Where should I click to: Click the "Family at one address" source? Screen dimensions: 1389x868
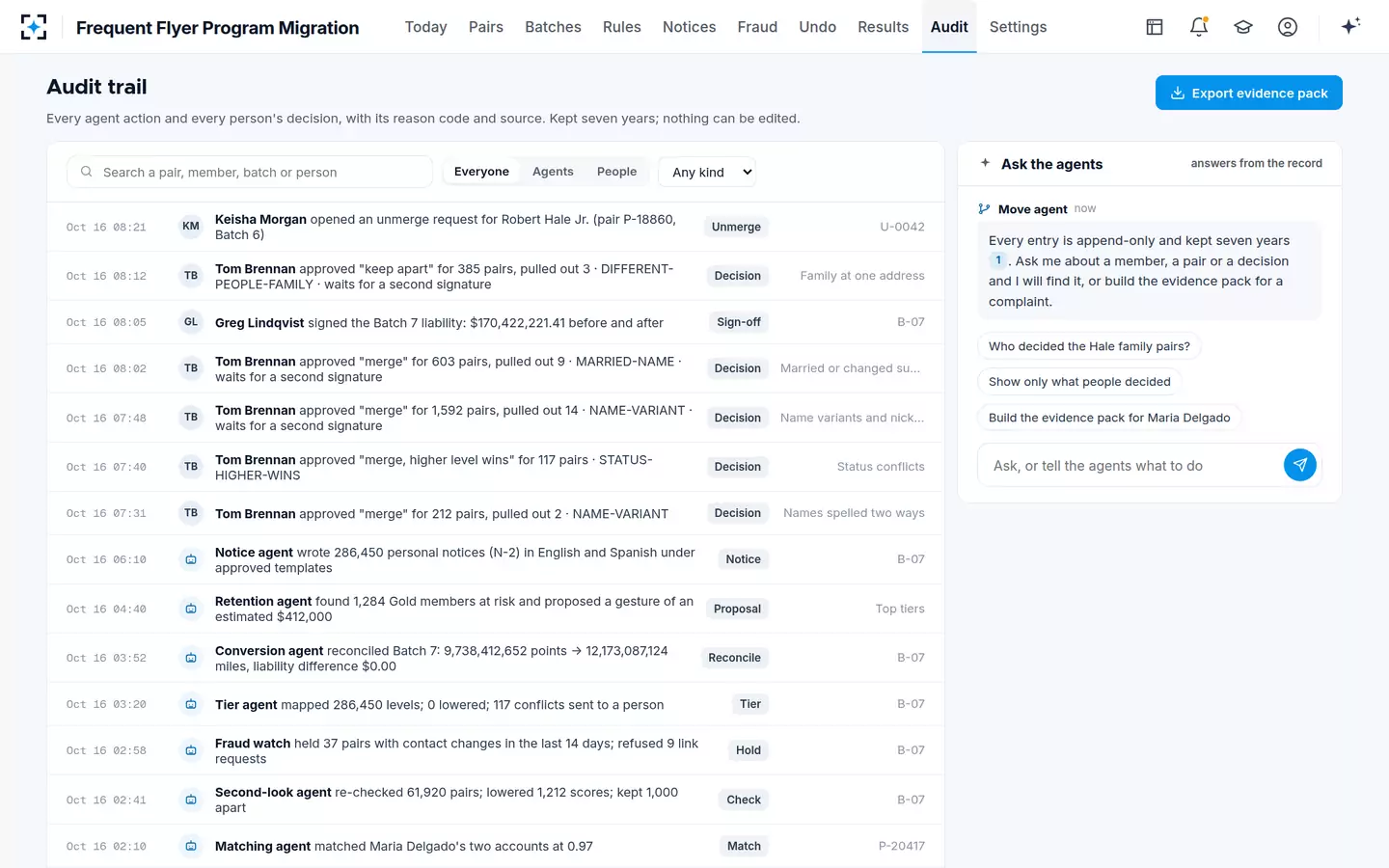tap(862, 276)
